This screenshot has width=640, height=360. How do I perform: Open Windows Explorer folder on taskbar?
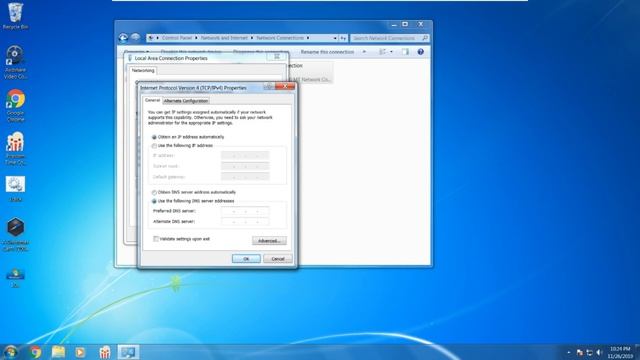pyautogui.click(x=58, y=352)
